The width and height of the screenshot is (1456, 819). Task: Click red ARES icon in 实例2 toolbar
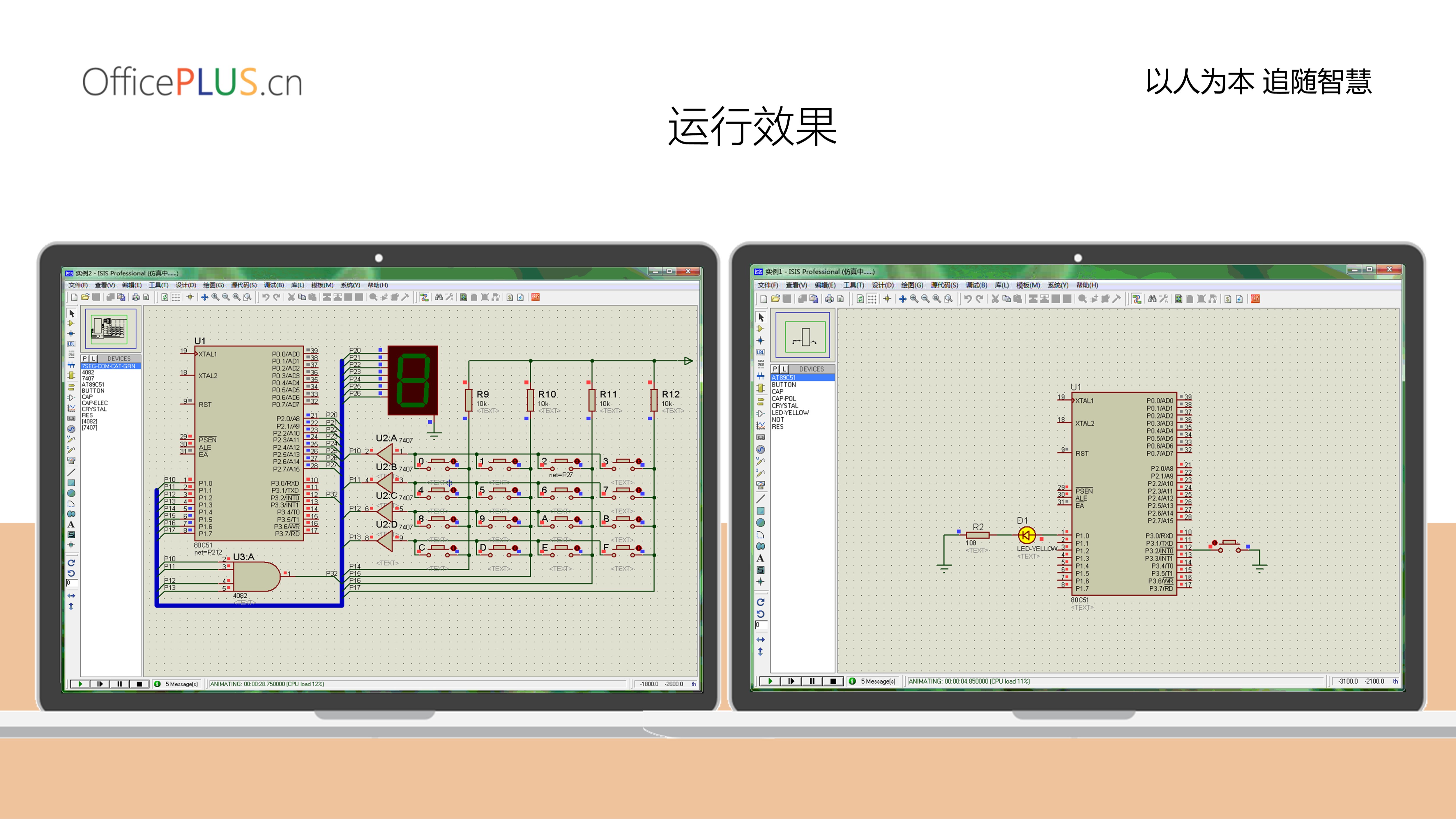(535, 297)
